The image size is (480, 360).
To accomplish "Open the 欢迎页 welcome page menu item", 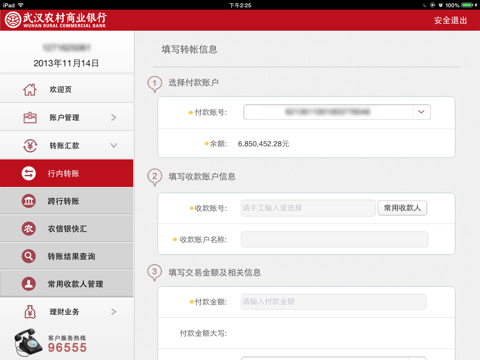I will point(67,89).
